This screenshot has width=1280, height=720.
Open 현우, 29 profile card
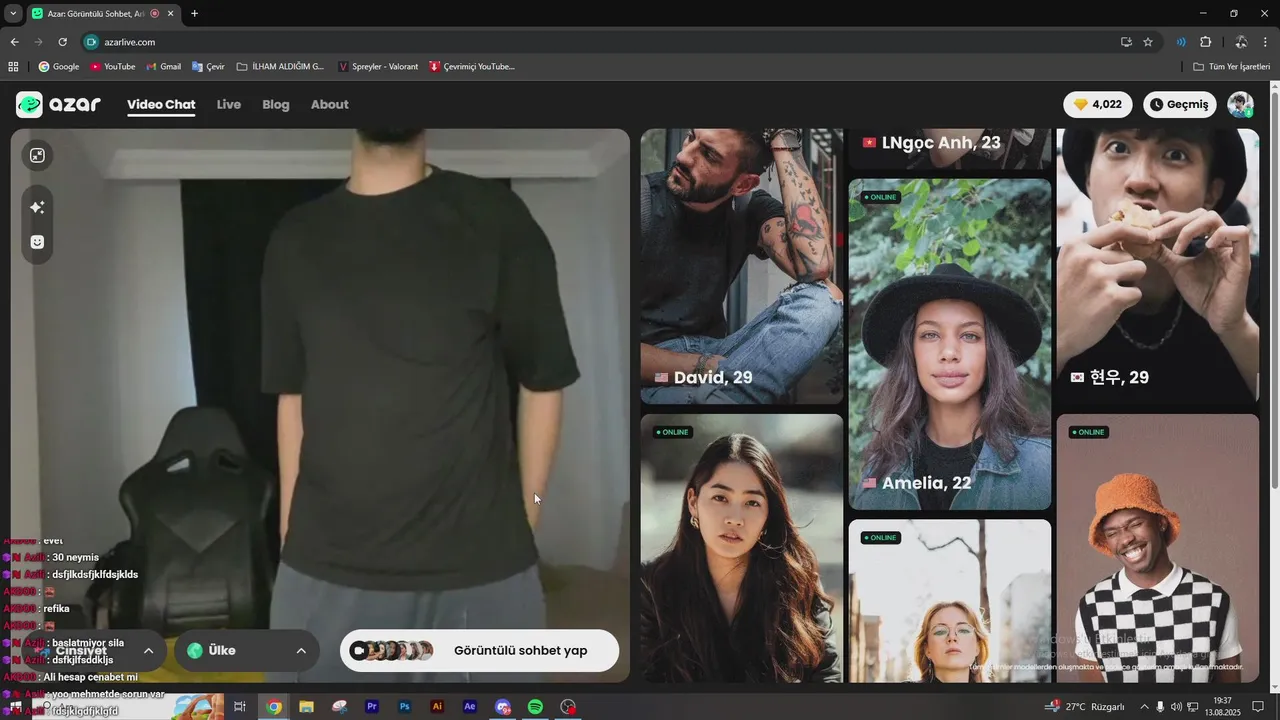(1158, 266)
